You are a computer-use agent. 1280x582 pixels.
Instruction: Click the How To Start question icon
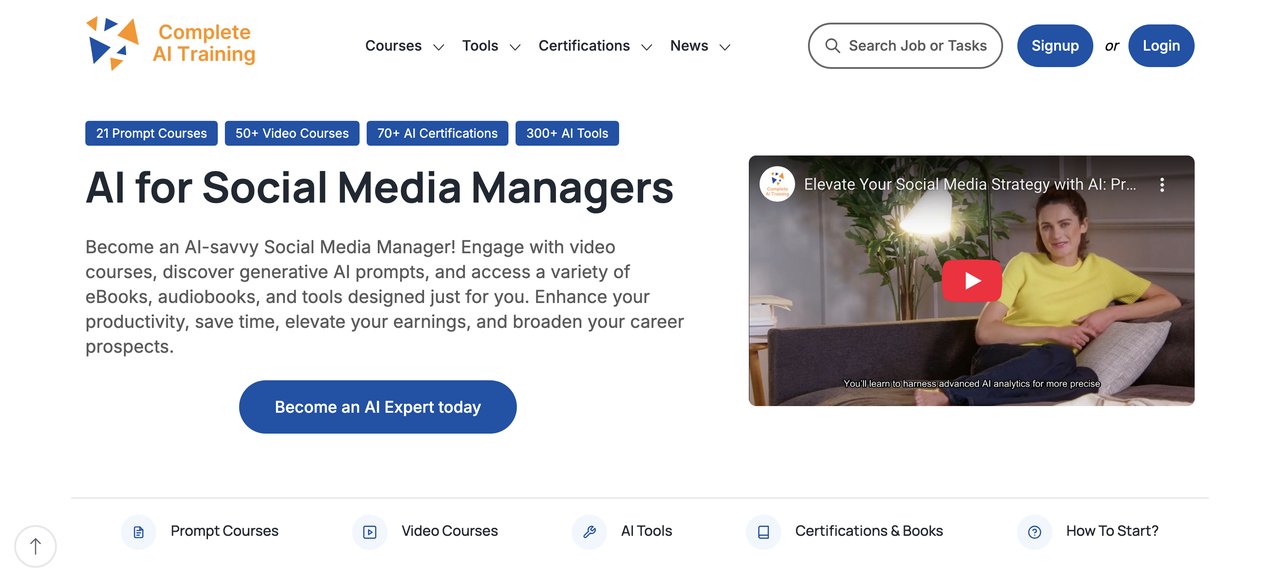click(1033, 531)
